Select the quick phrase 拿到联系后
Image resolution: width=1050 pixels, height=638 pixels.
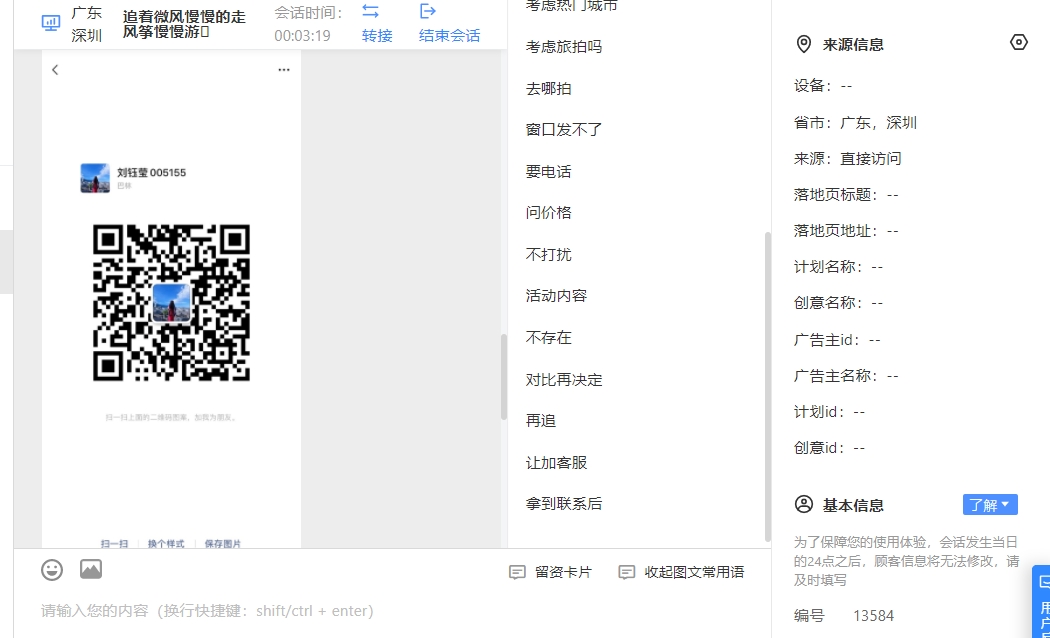pos(564,504)
